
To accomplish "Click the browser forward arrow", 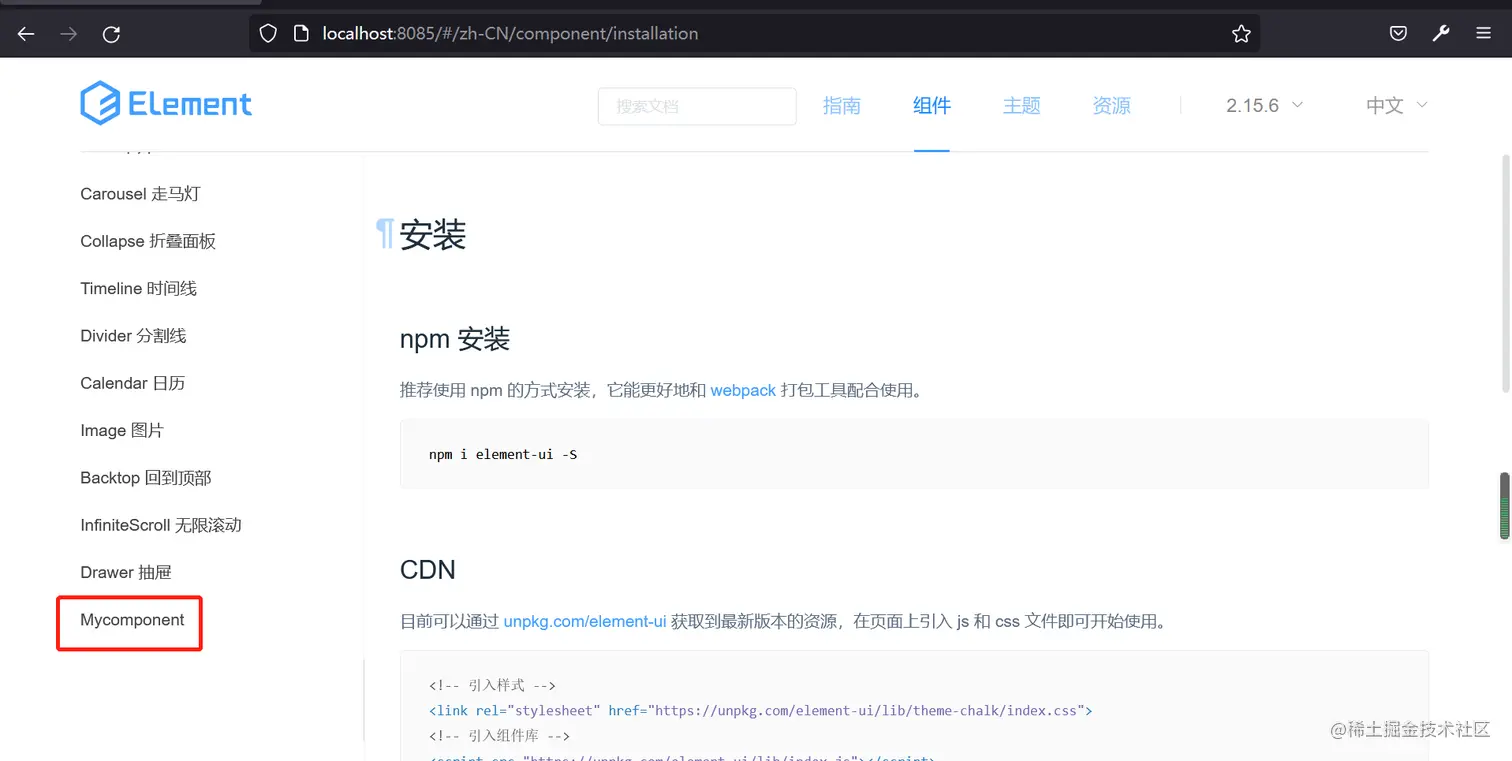I will point(69,34).
